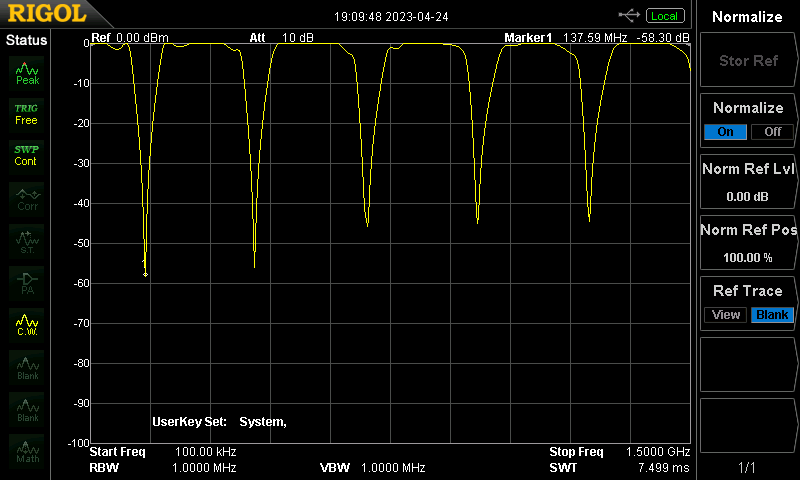The height and width of the screenshot is (480, 800).
Task: Click the Peak detector status icon
Action: 27,72
